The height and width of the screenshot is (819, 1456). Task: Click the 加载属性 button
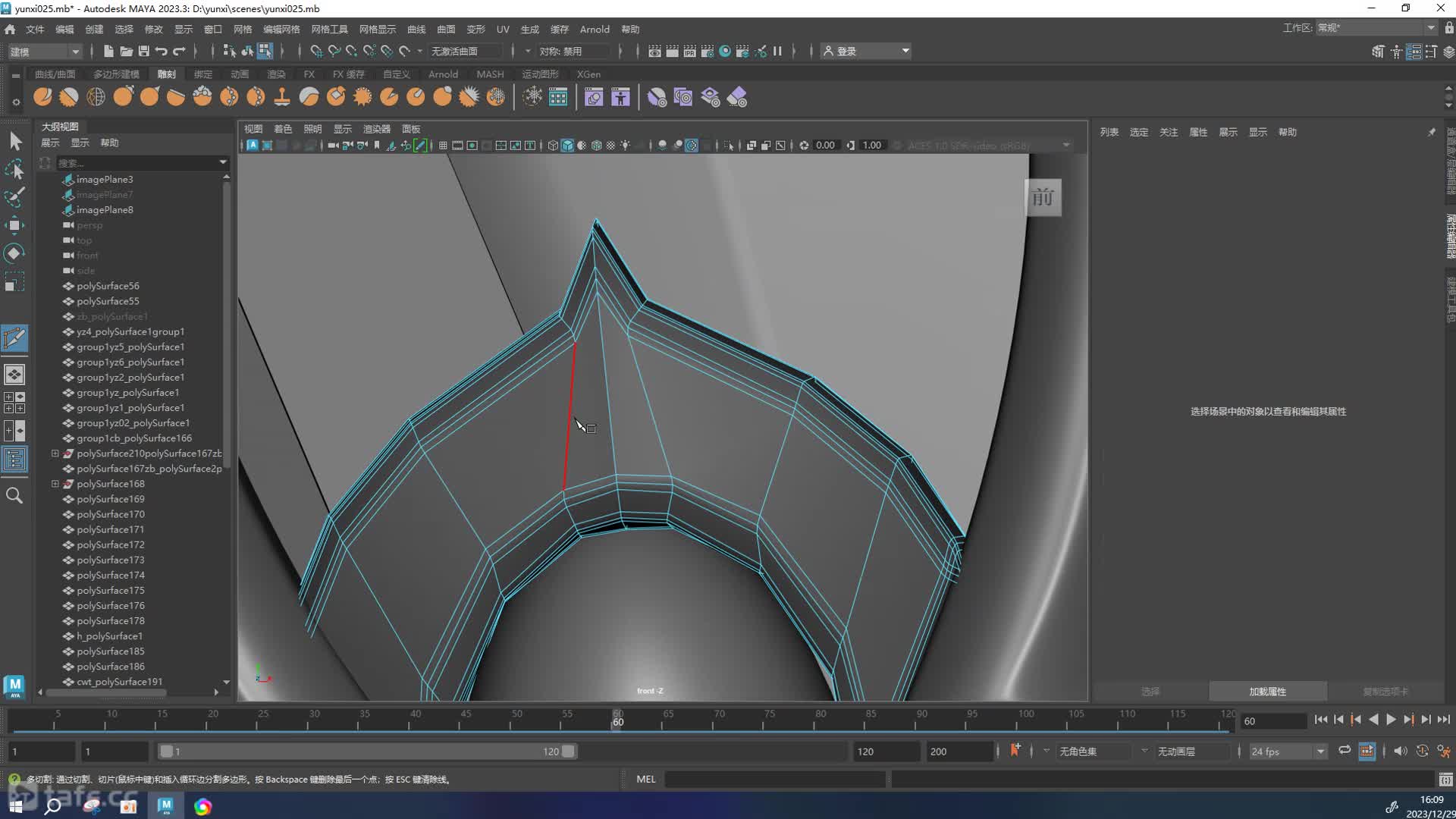(1268, 692)
